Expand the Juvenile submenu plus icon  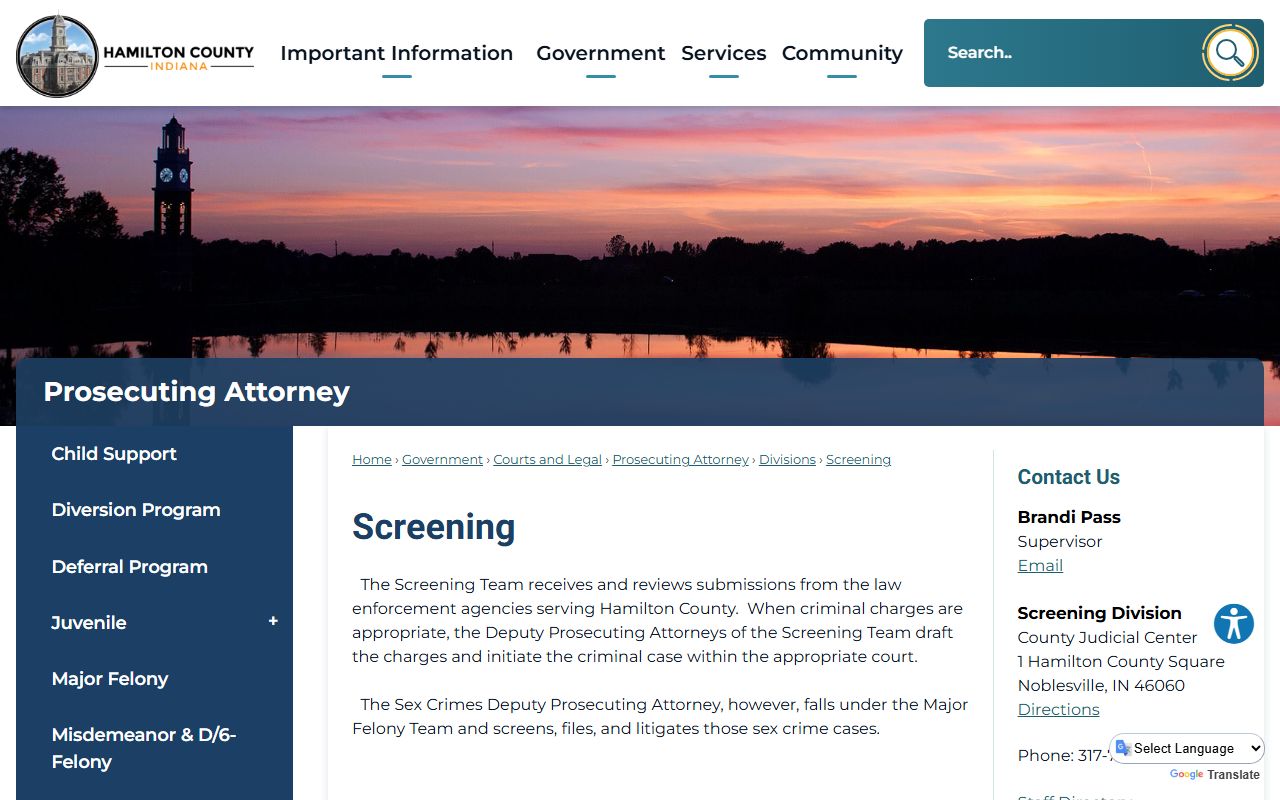273,622
